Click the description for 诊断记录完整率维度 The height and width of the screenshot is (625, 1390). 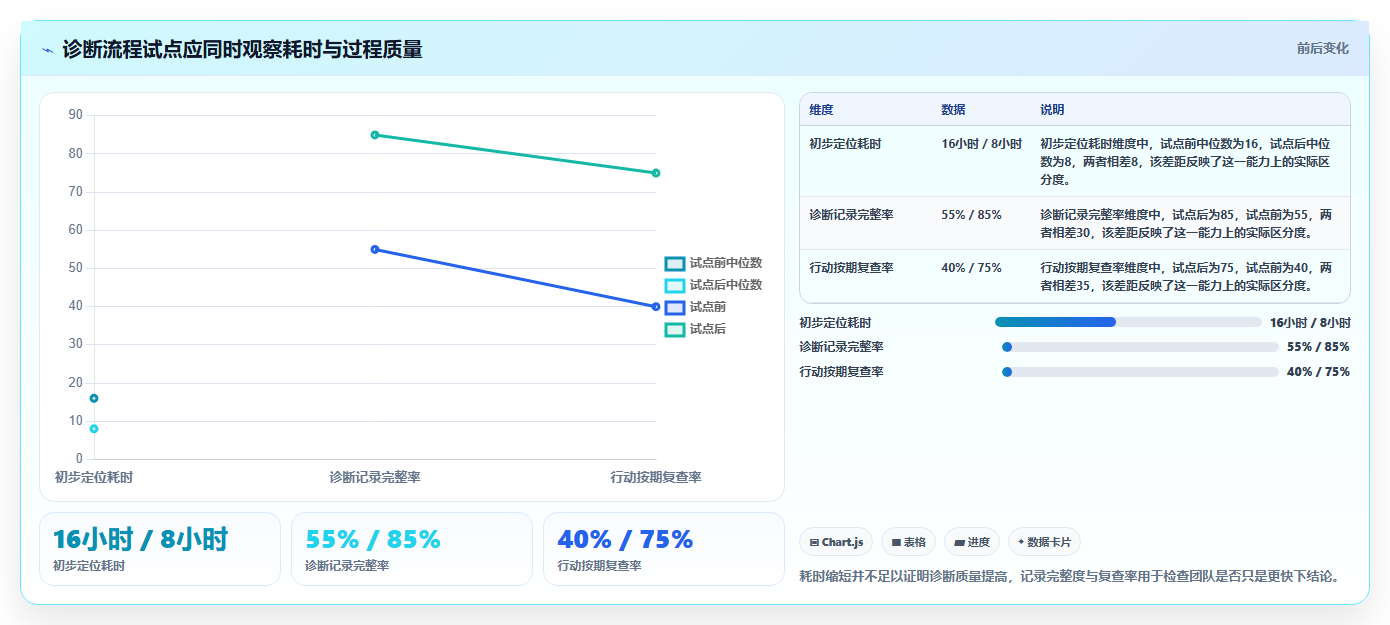point(1186,224)
